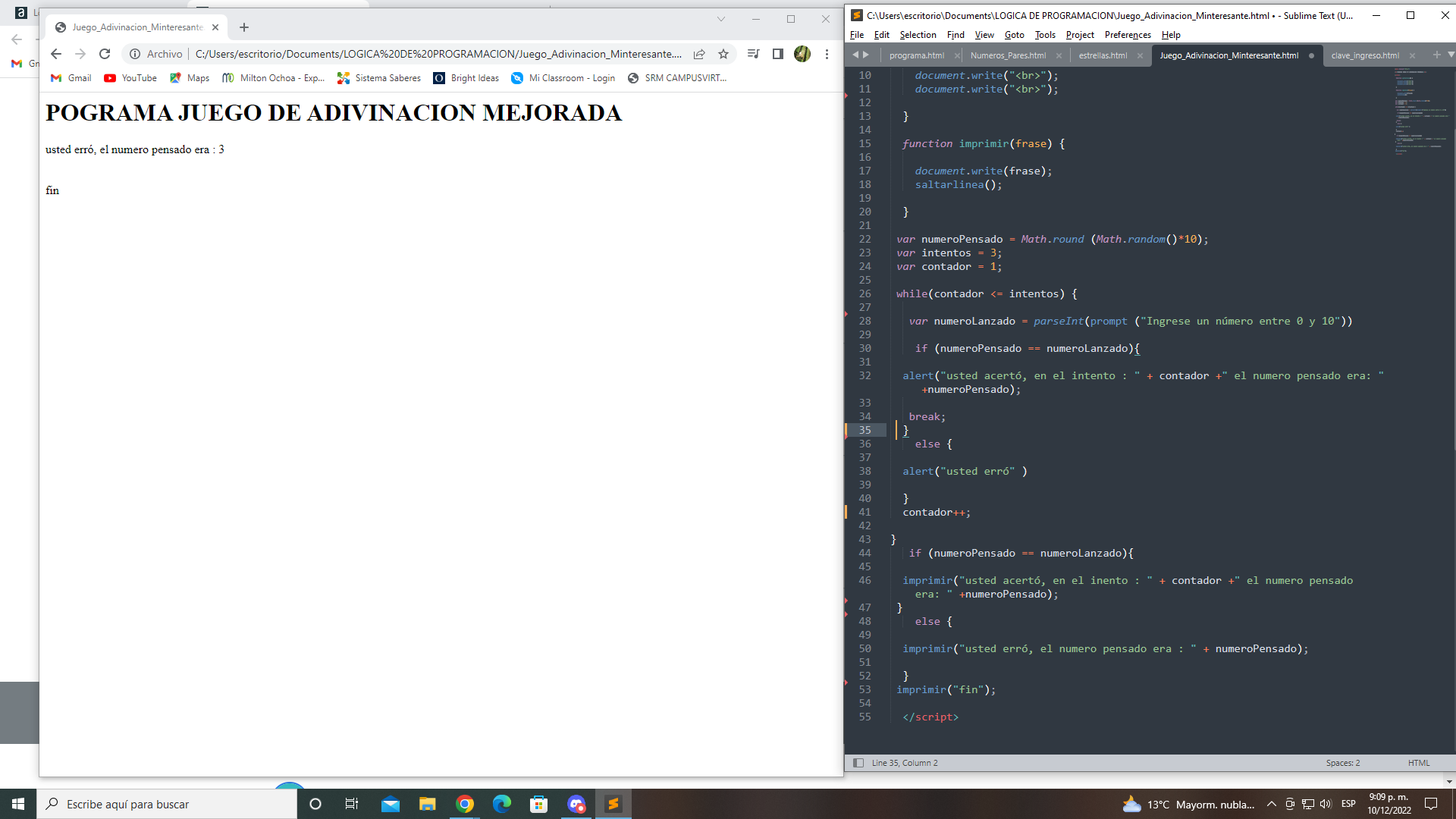Open HTML syntax selector in status bar
The height and width of the screenshot is (819, 1456).
pos(1419,763)
